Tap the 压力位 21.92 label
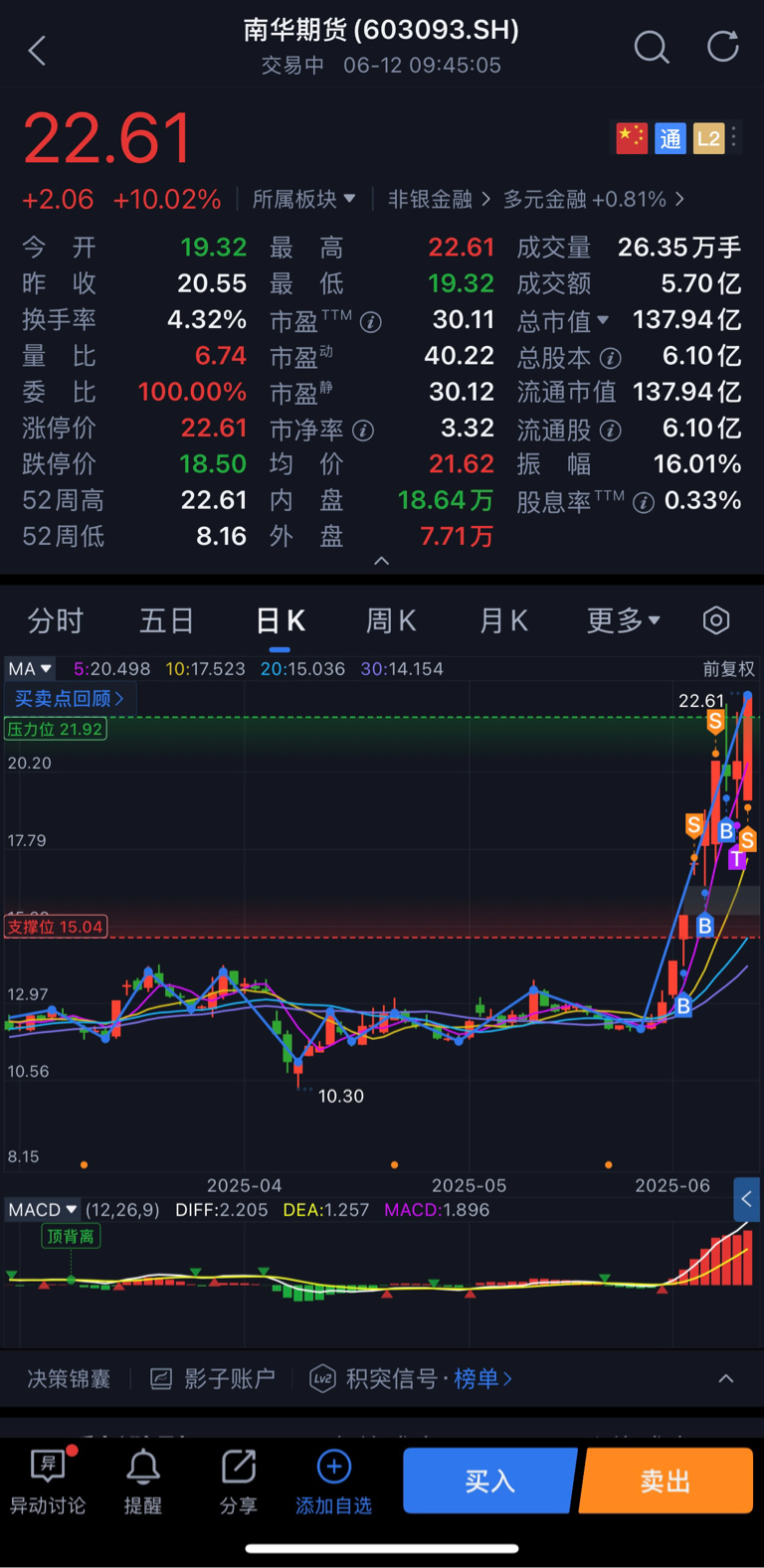Viewport: 764px width, 1568px height. coord(56,729)
